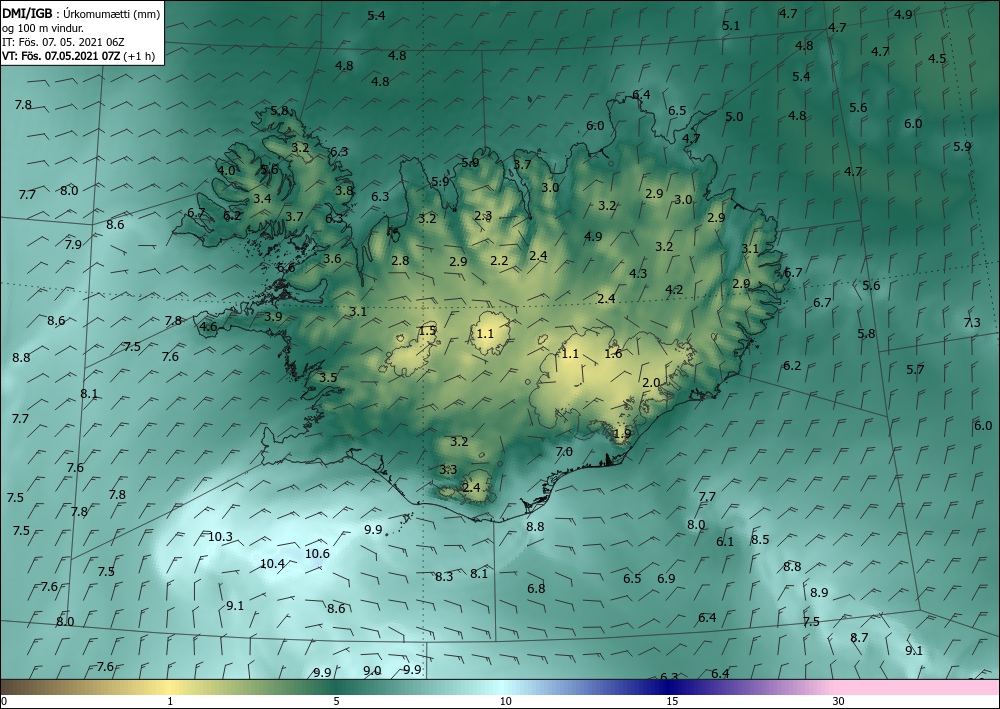Image resolution: width=1000 pixels, height=709 pixels.
Task: Click the 10.3 value south of Iceland
Action: pyautogui.click(x=221, y=537)
